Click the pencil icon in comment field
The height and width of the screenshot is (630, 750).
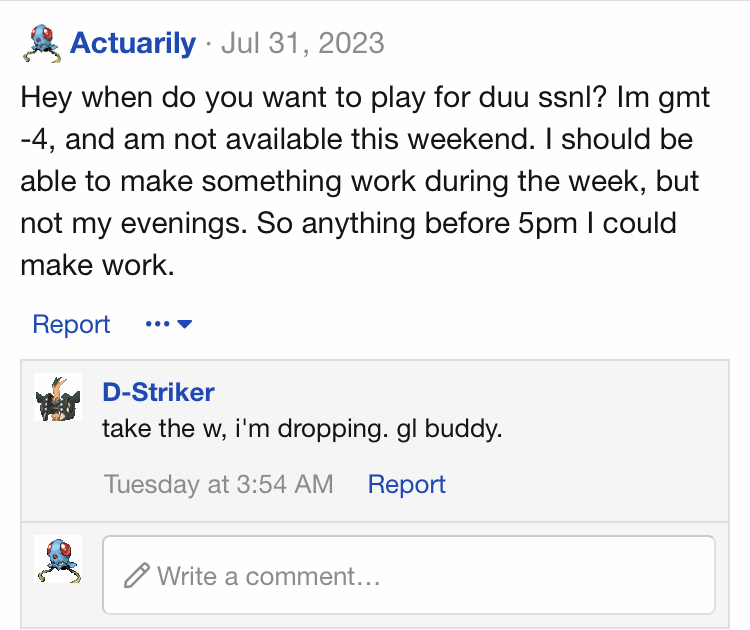[x=137, y=575]
